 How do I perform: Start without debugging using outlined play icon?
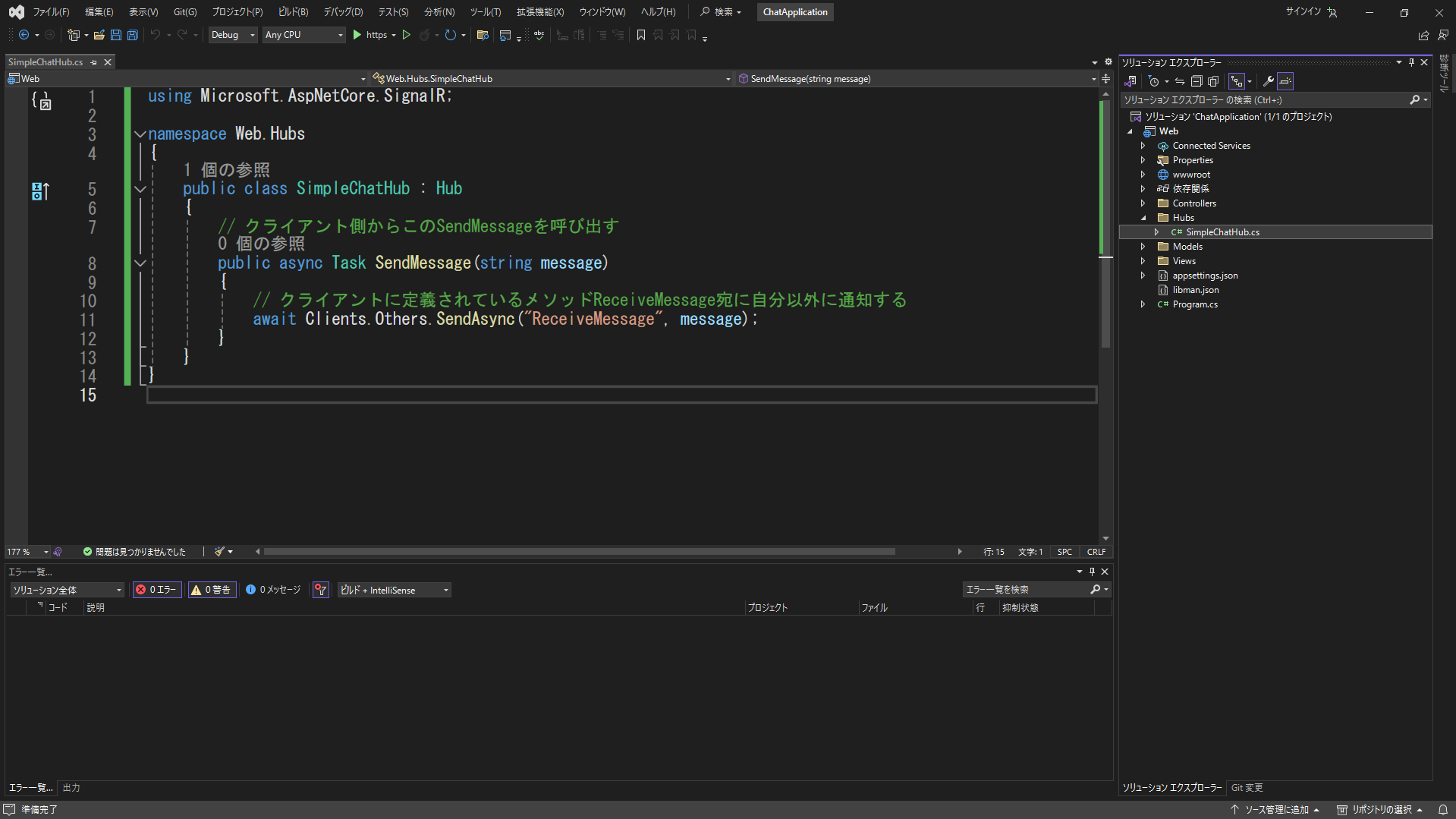click(x=407, y=35)
